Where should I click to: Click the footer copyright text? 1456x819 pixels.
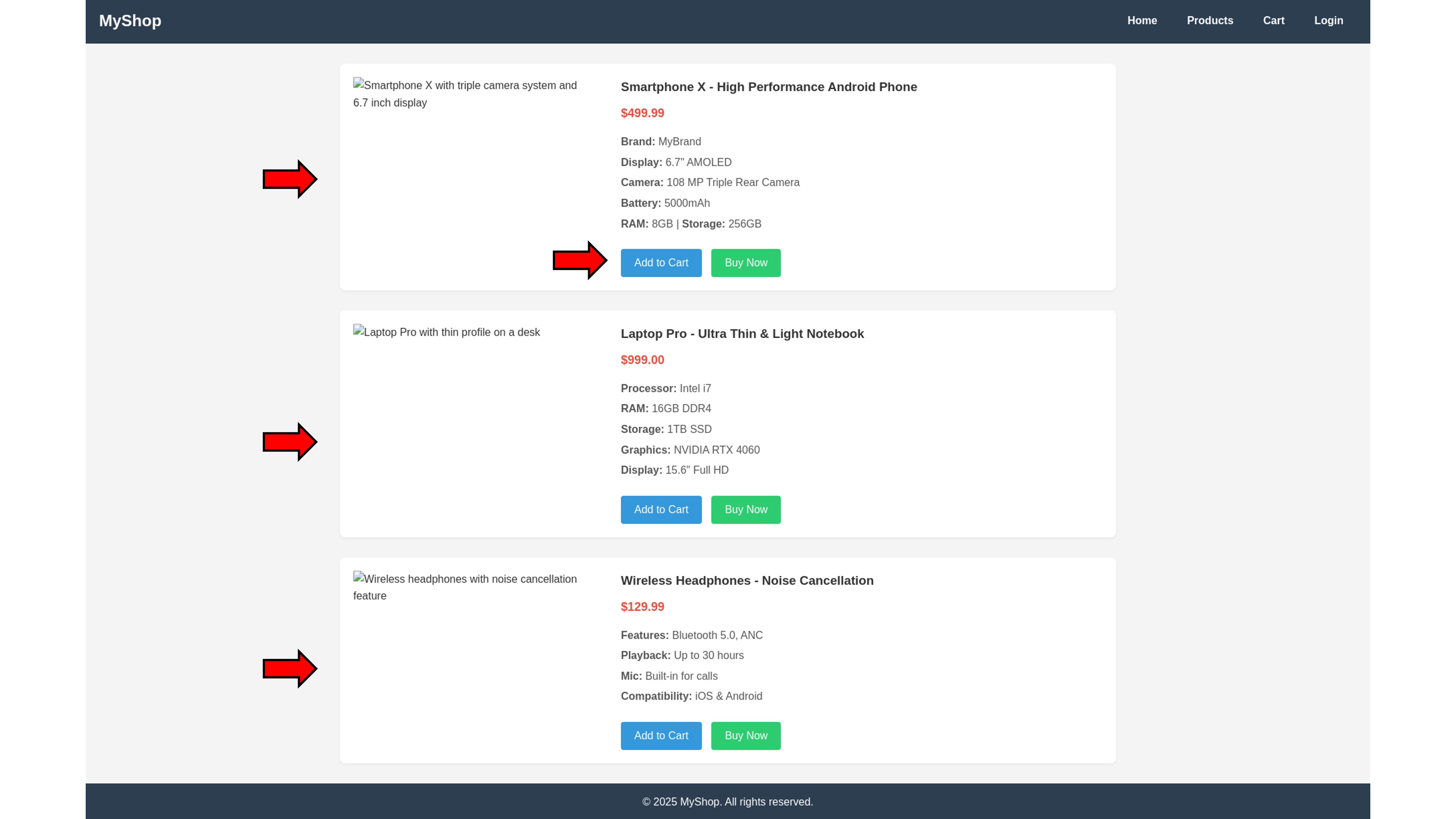point(728,802)
